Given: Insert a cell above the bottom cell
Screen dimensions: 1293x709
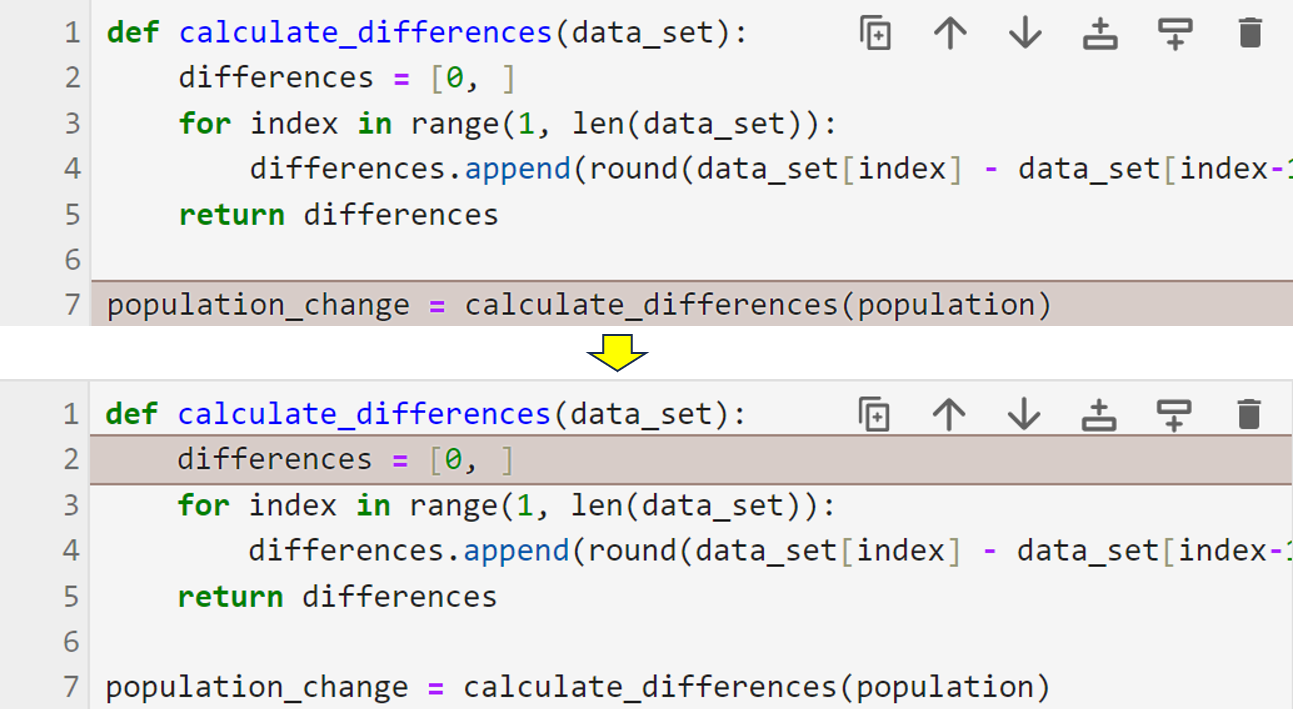Looking at the screenshot, I should 1099,413.
